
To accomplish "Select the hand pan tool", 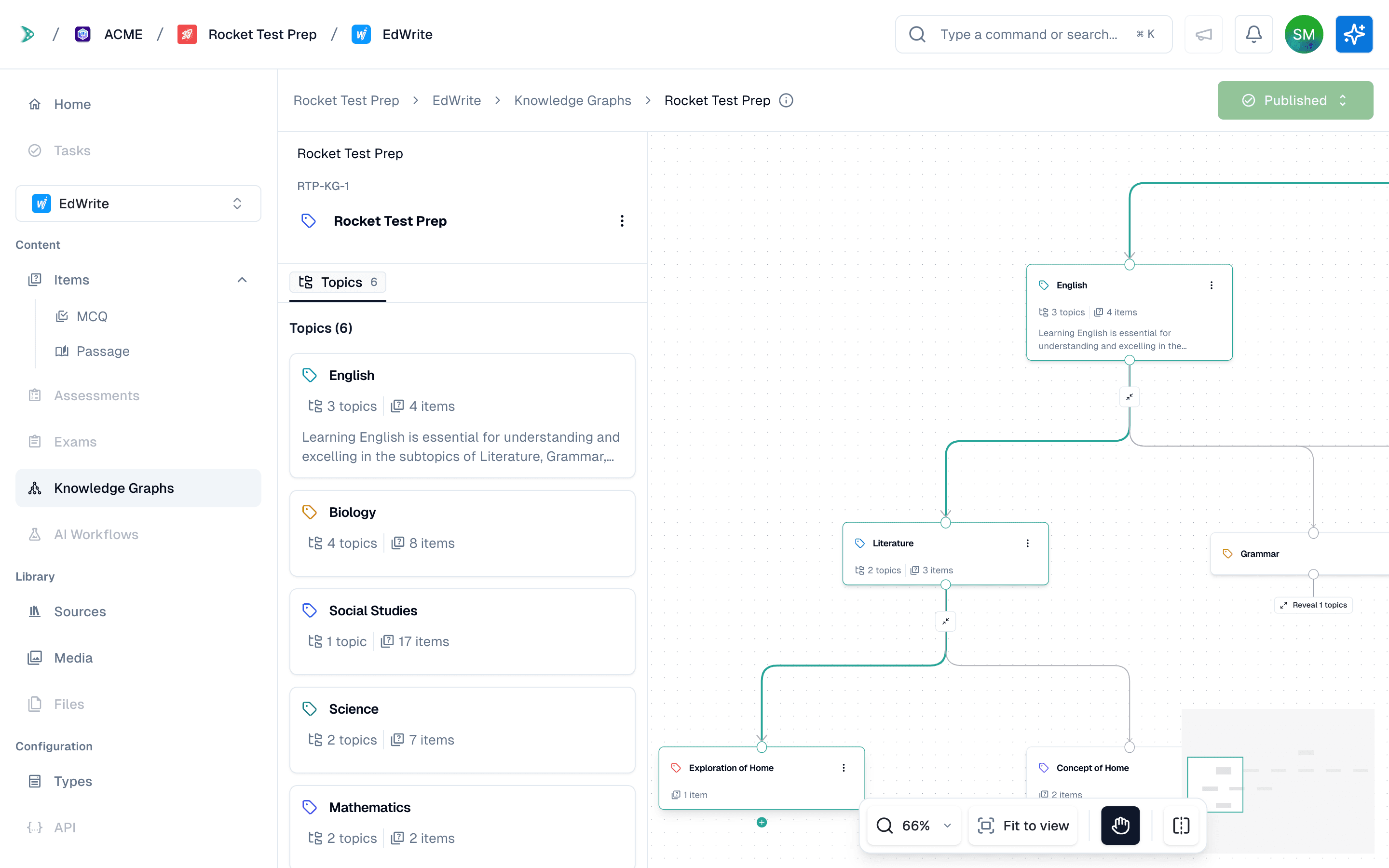I will click(1120, 826).
